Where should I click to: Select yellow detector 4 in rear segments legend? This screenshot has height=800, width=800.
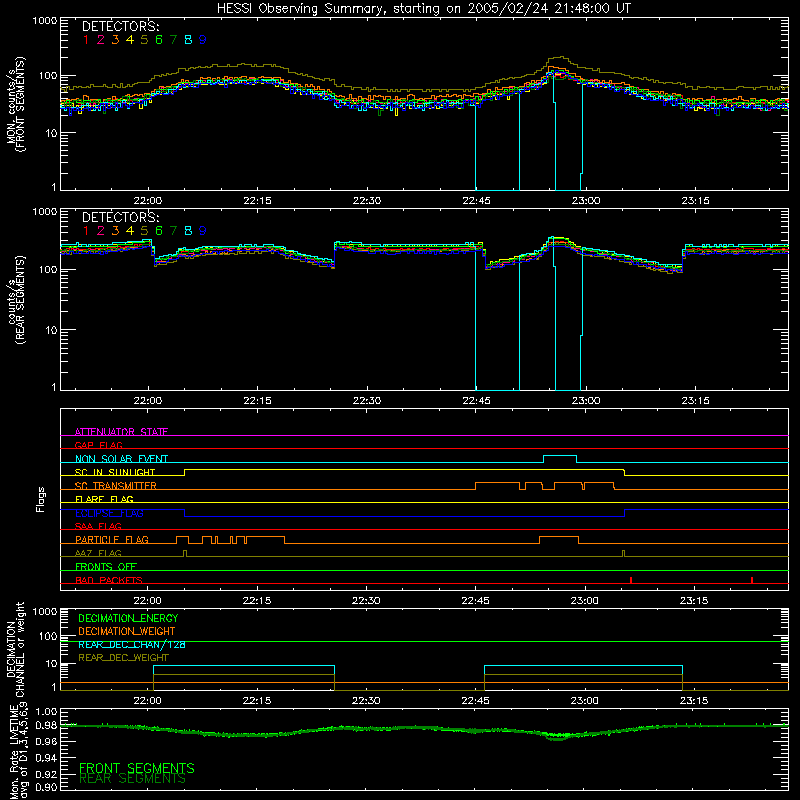pyautogui.click(x=130, y=231)
